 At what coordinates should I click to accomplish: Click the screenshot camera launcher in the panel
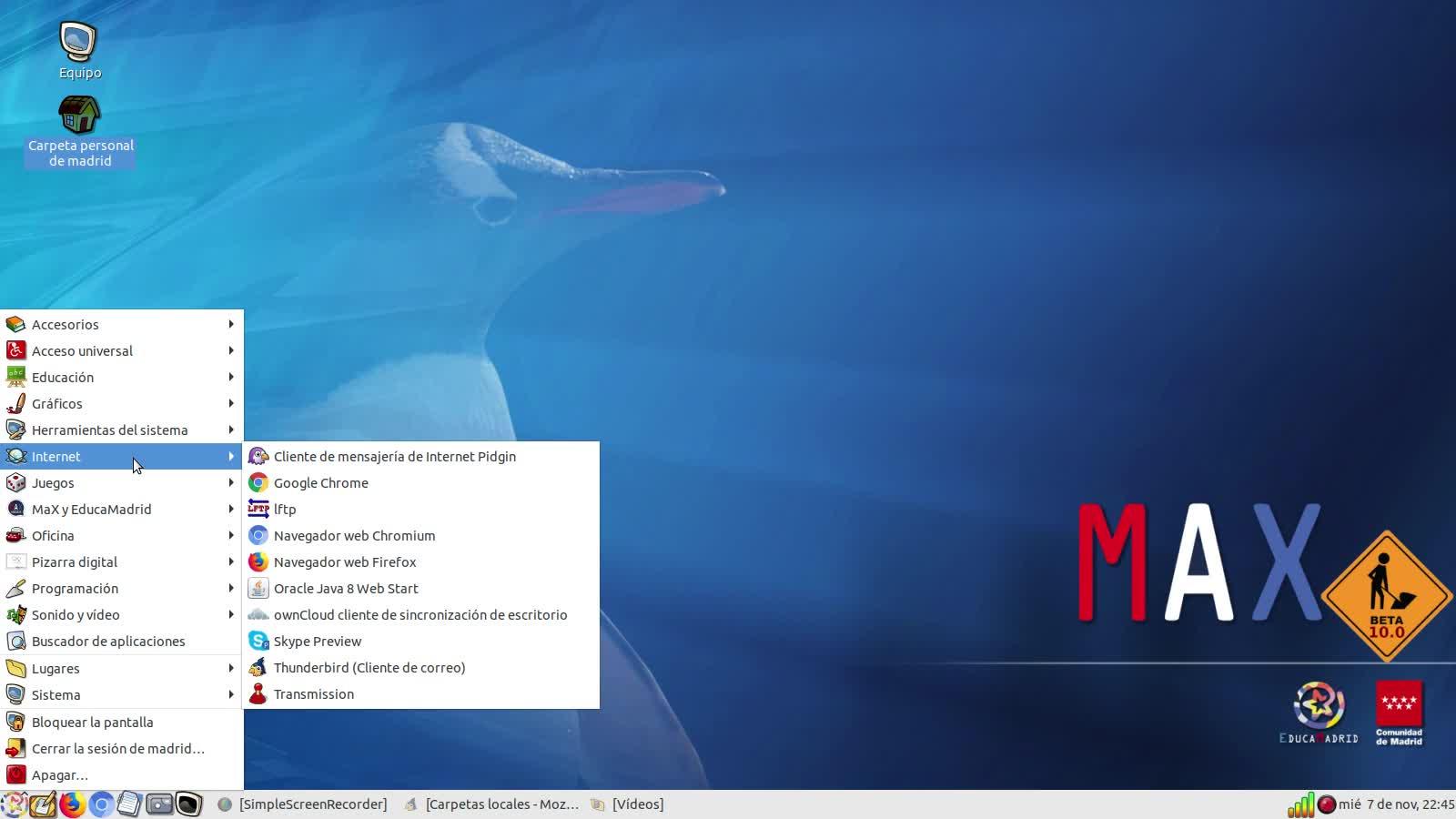click(x=159, y=804)
